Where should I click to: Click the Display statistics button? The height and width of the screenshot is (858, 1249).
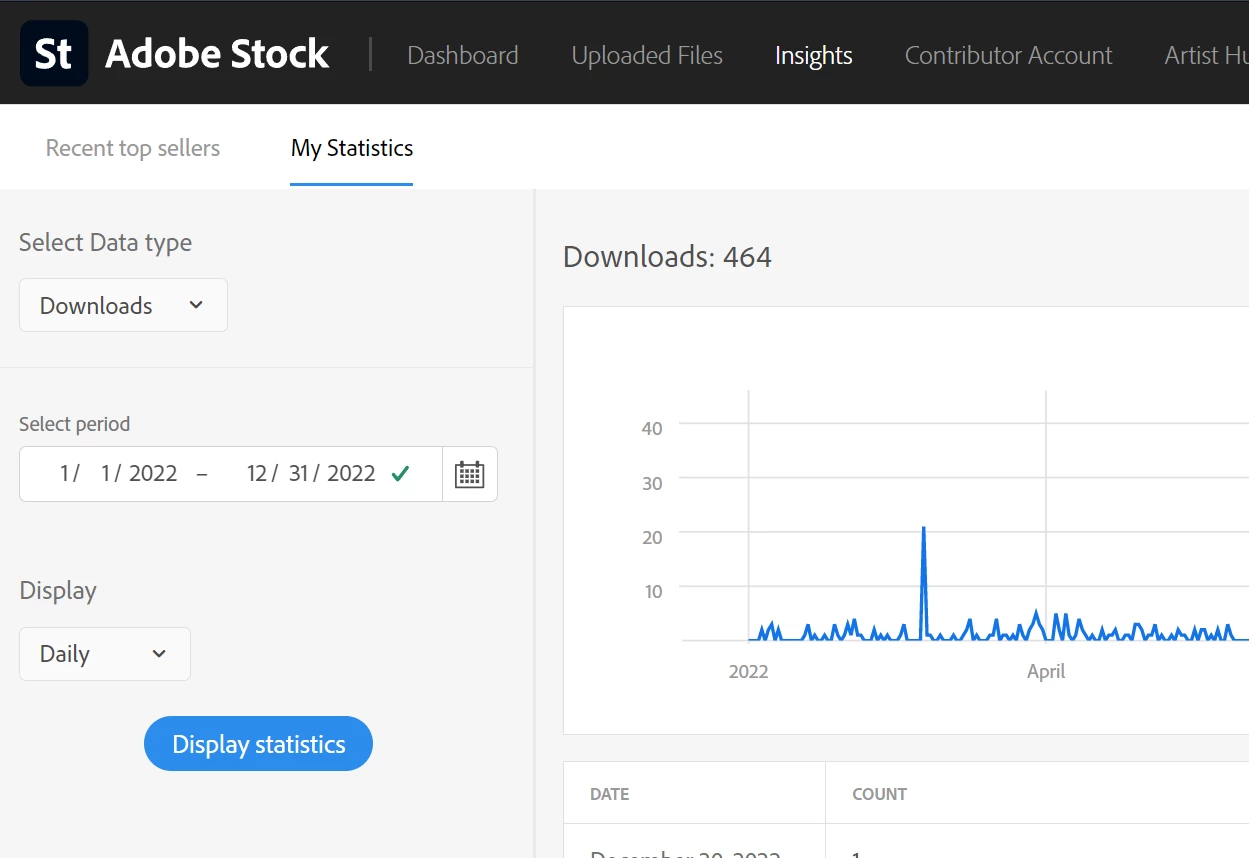tap(258, 744)
